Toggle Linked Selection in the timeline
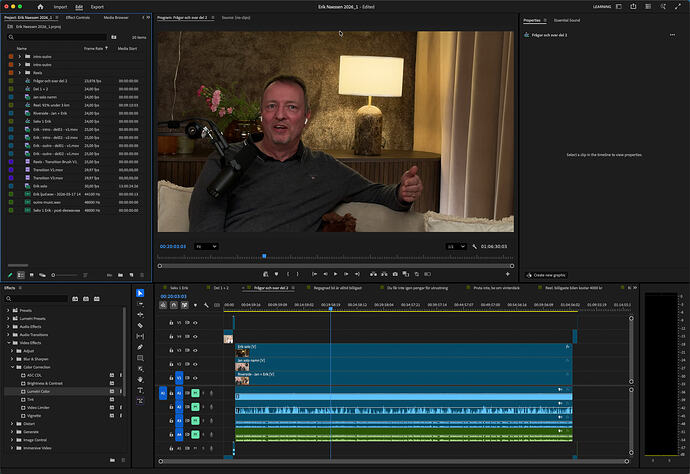Image resolution: width=690 pixels, height=474 pixels. 185,305
